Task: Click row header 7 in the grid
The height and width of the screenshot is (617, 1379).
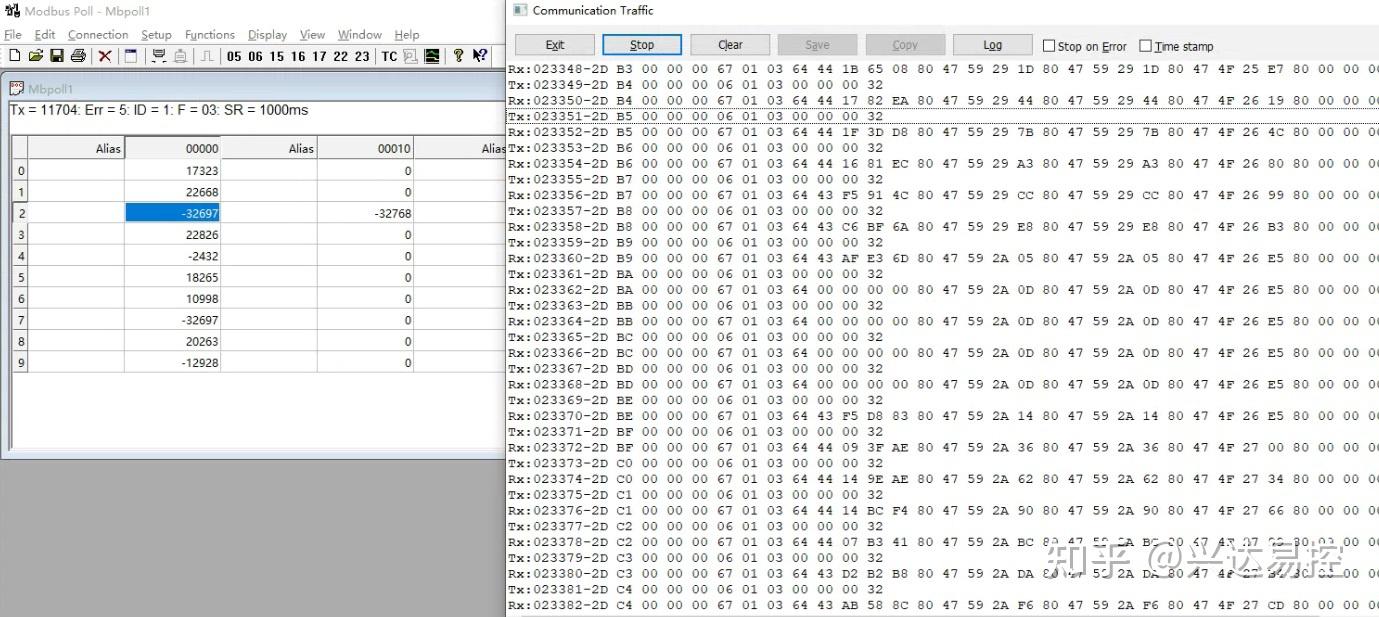Action: (x=20, y=320)
